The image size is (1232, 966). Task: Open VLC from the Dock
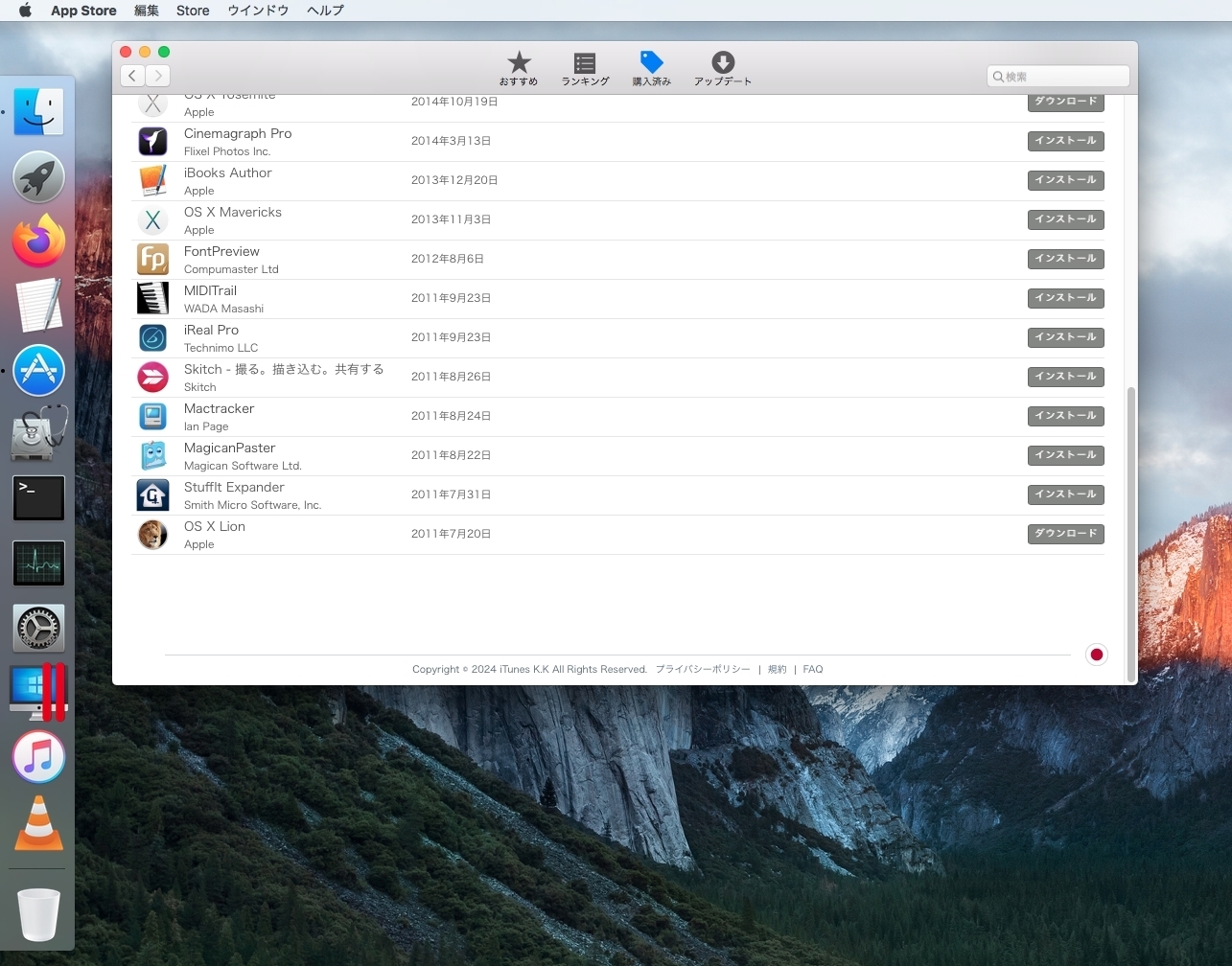point(38,823)
